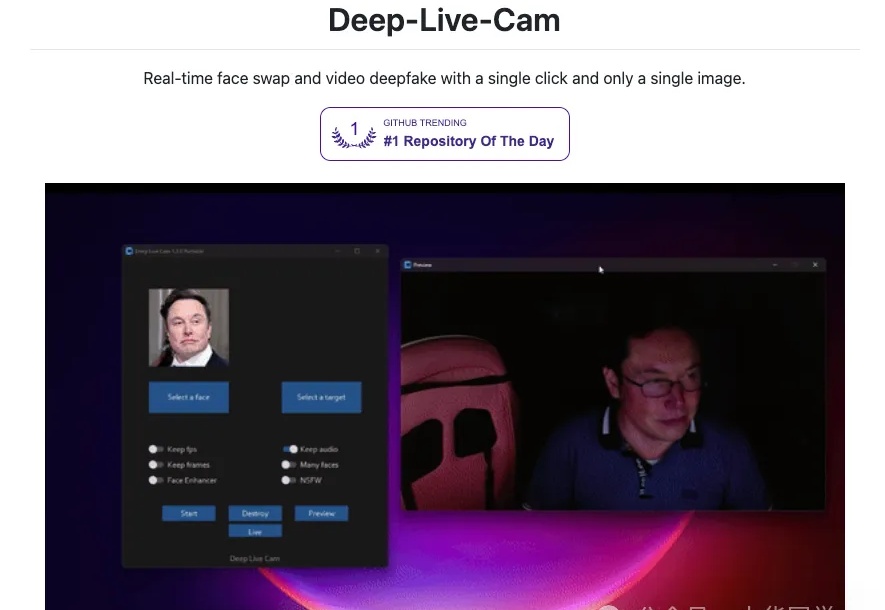Click the #1 Repository Of The Day link
The image size is (885, 610).
466,141
